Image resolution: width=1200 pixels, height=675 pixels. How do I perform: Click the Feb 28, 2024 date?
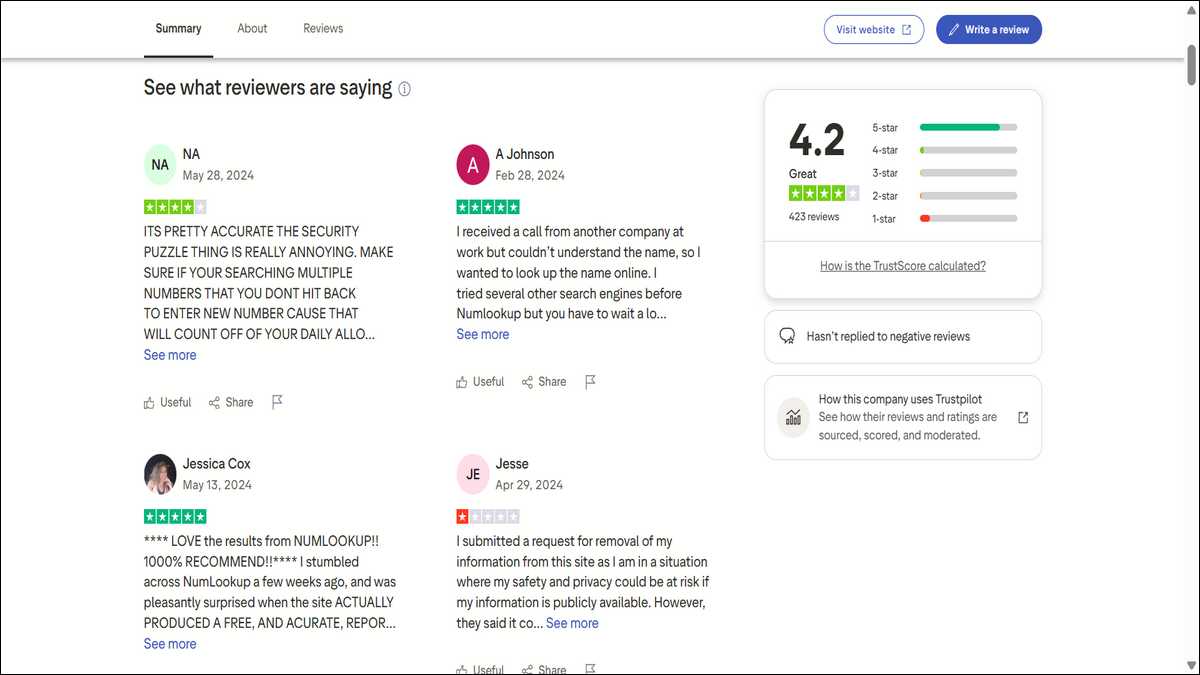(530, 175)
